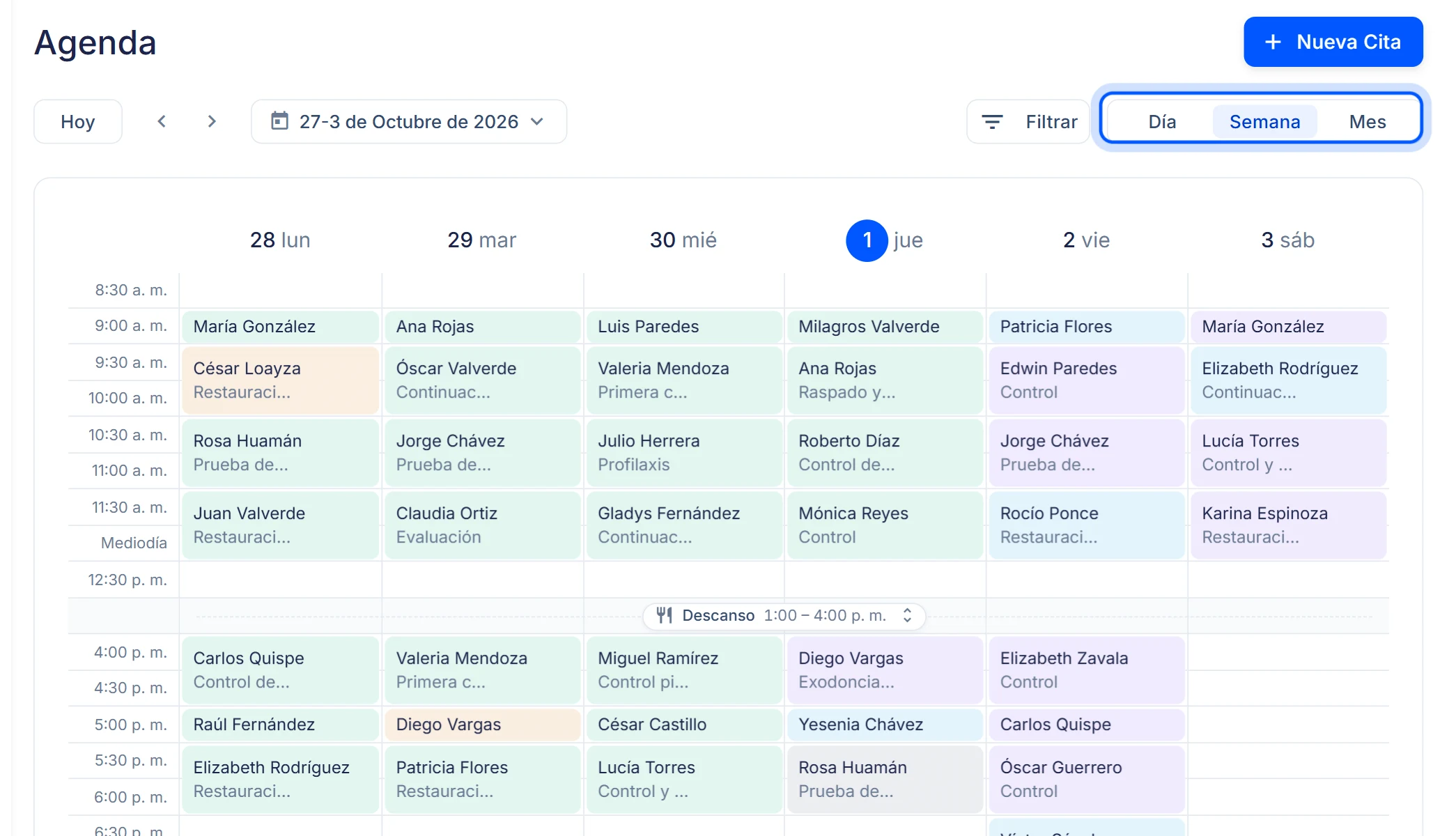Open Karina Espinoza purple appointment
This screenshot has height=836, width=1456.
tap(1289, 525)
